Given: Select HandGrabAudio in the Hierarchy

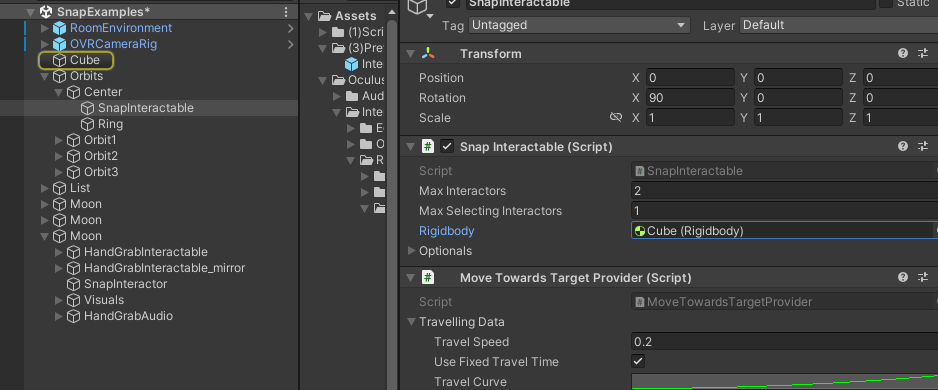Looking at the screenshot, I should pos(129,316).
